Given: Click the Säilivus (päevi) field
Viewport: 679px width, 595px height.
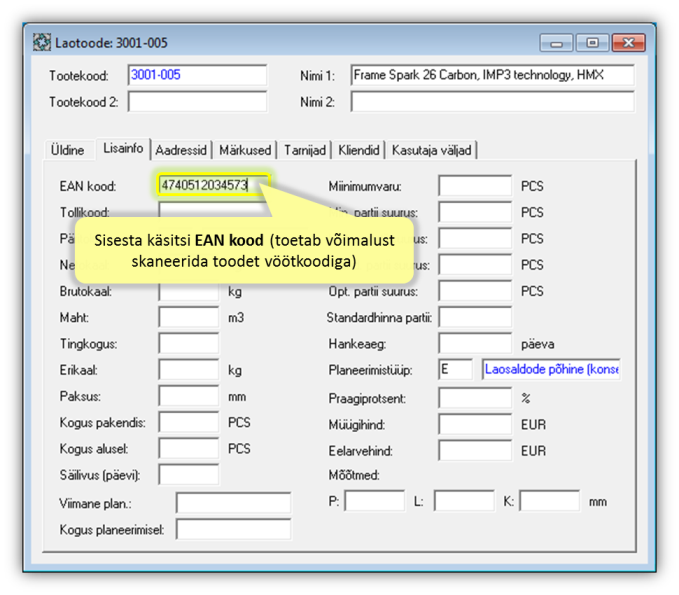Looking at the screenshot, I should pyautogui.click(x=189, y=475).
